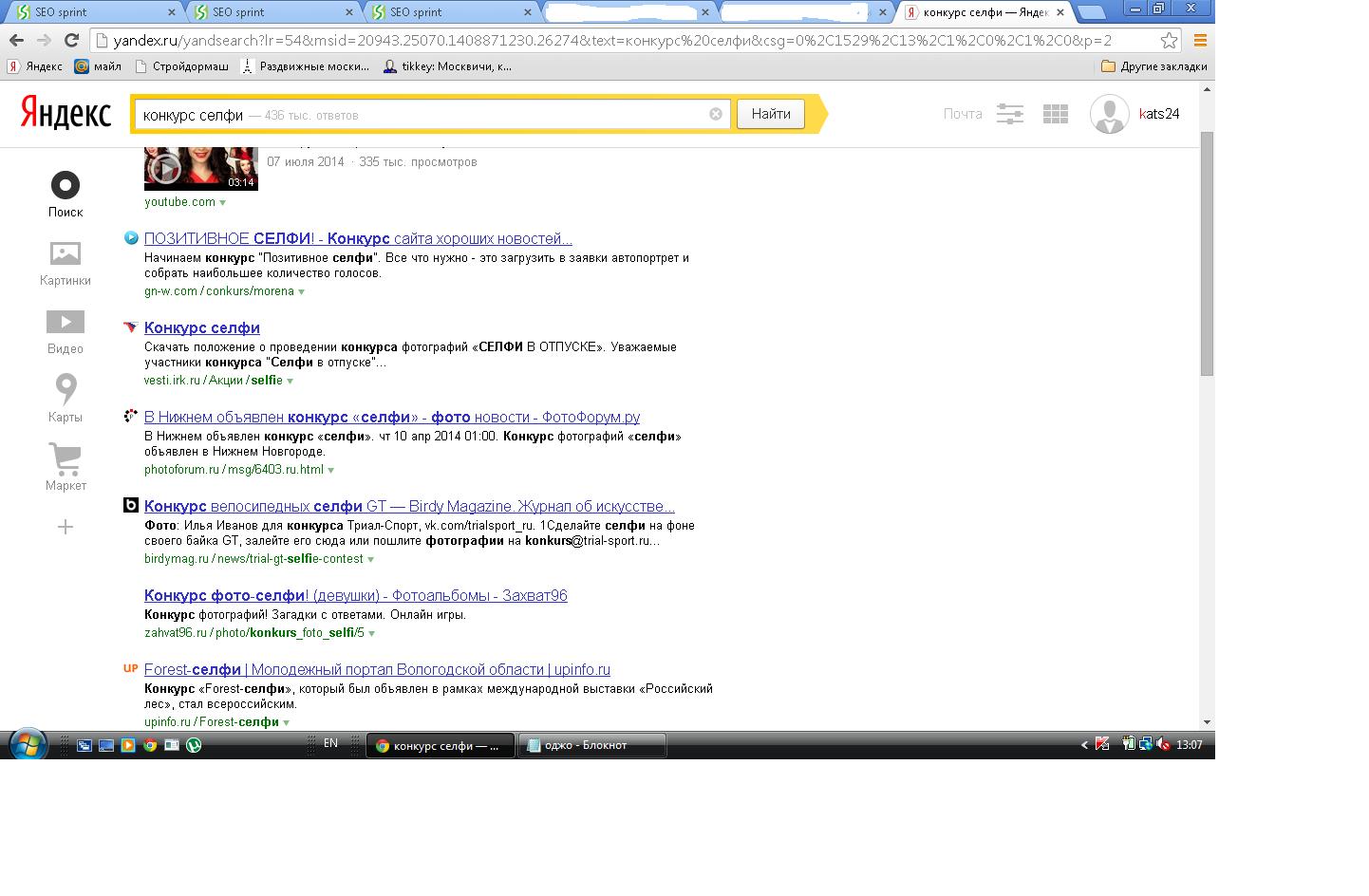Switch to the second SEO sprint tab
This screenshot has height=896, width=1369.
point(271,12)
